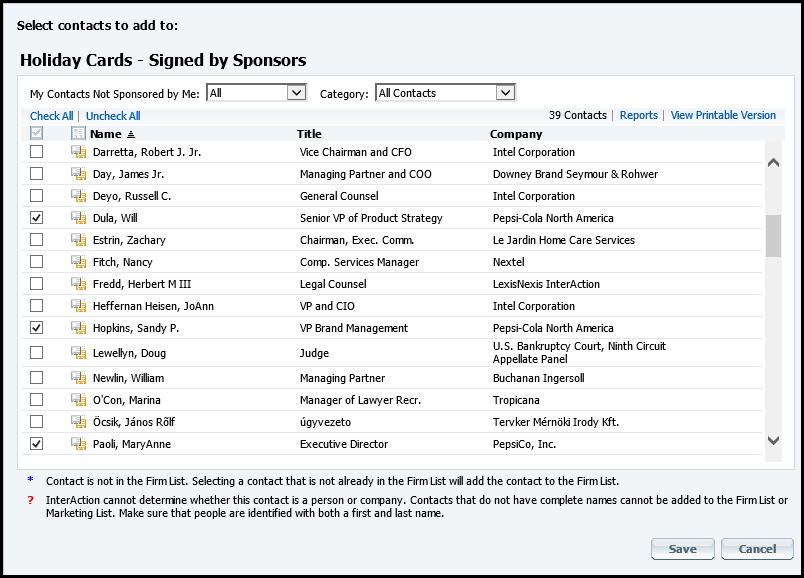Click the name Lewellyn, Doug
This screenshot has width=804, height=578.
click(x=129, y=353)
